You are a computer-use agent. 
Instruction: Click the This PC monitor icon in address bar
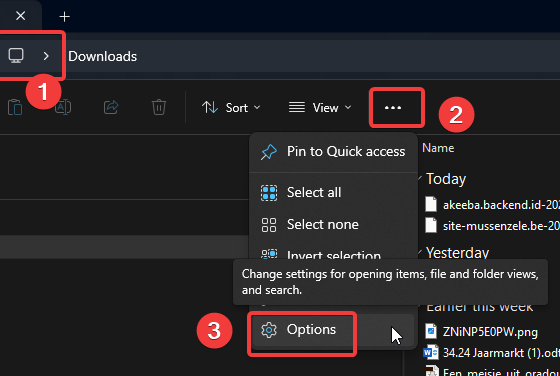coord(16,56)
